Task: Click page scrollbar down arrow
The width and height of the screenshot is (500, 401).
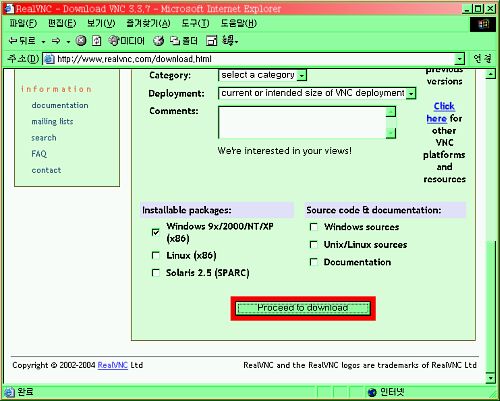Action: pyautogui.click(x=490, y=377)
